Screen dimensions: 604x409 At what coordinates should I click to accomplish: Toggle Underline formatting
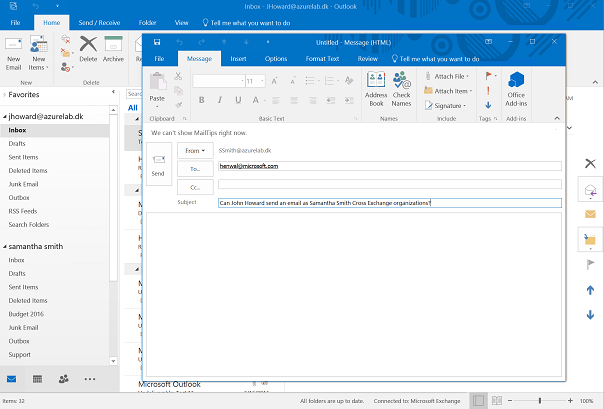point(238,100)
